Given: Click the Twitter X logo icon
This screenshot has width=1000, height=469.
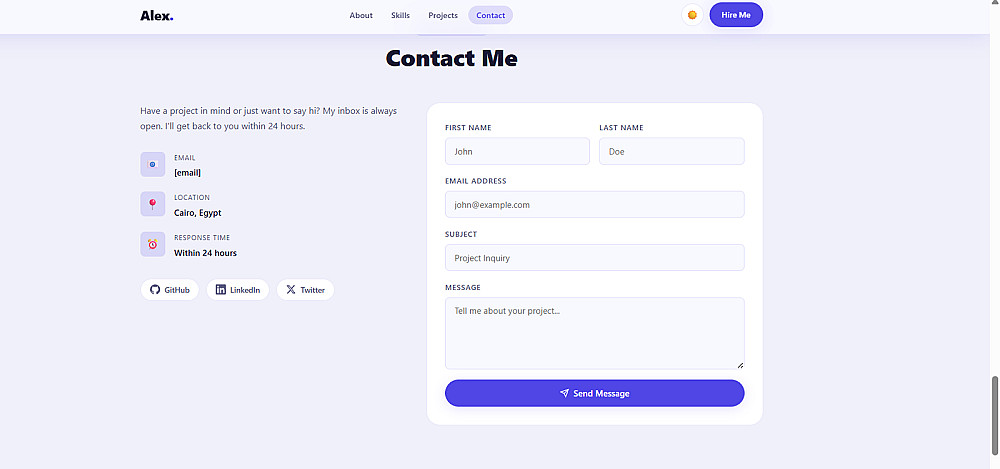Looking at the screenshot, I should pyautogui.click(x=291, y=290).
